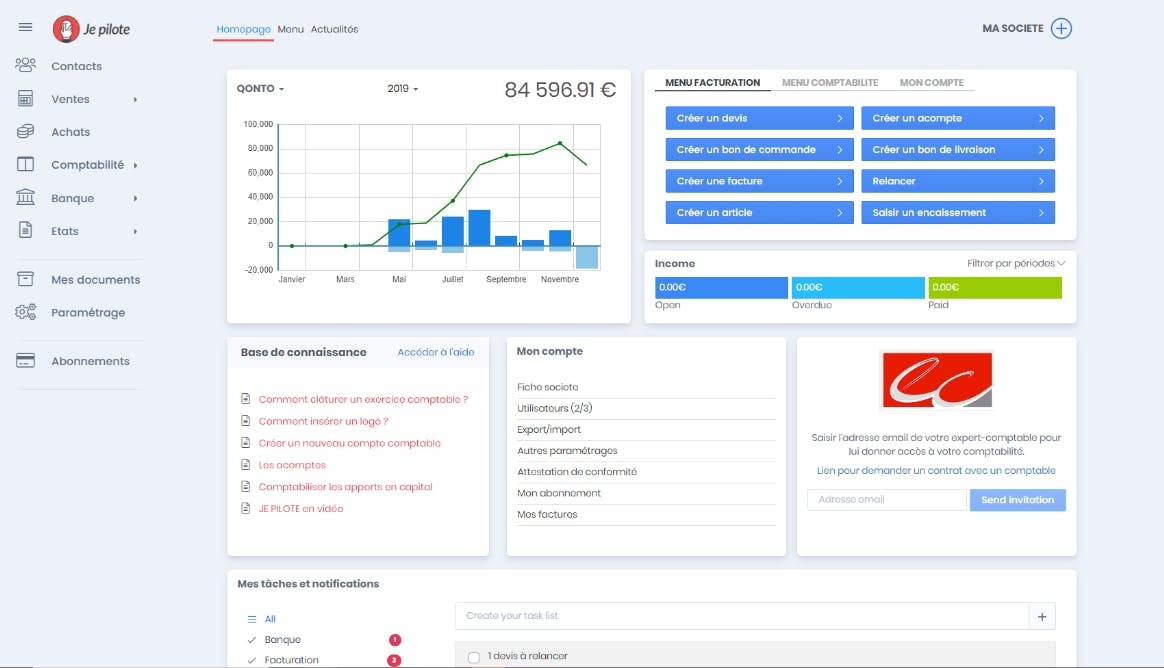Check the '1 devis à relancer' checkbox
Screen dimensions: 1164x668
(474, 657)
